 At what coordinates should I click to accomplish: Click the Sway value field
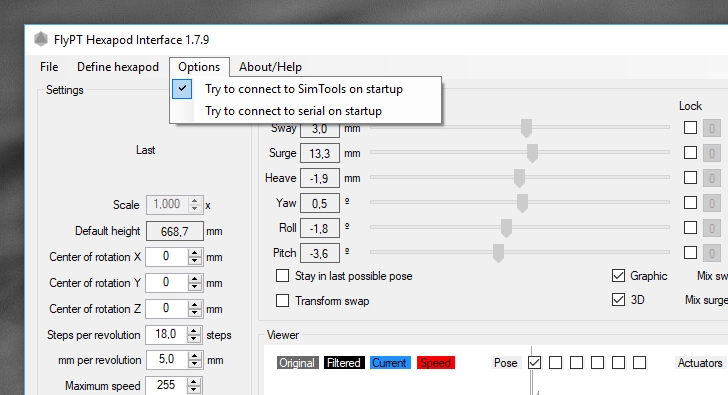tap(320, 129)
